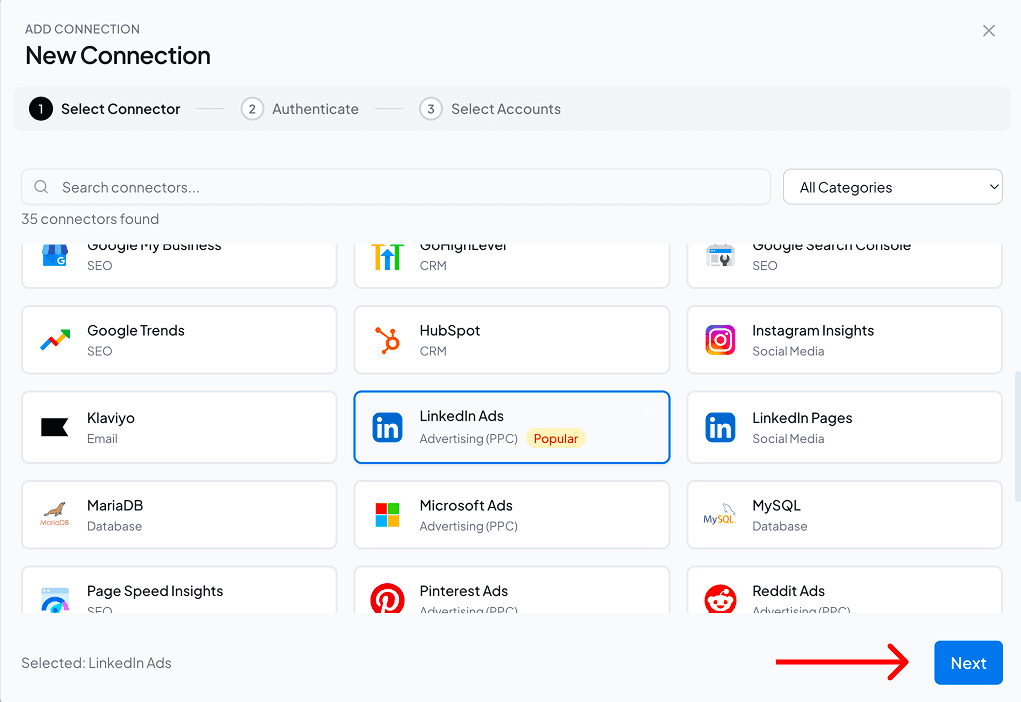Click the magnifier icon in search box

[x=41, y=187]
